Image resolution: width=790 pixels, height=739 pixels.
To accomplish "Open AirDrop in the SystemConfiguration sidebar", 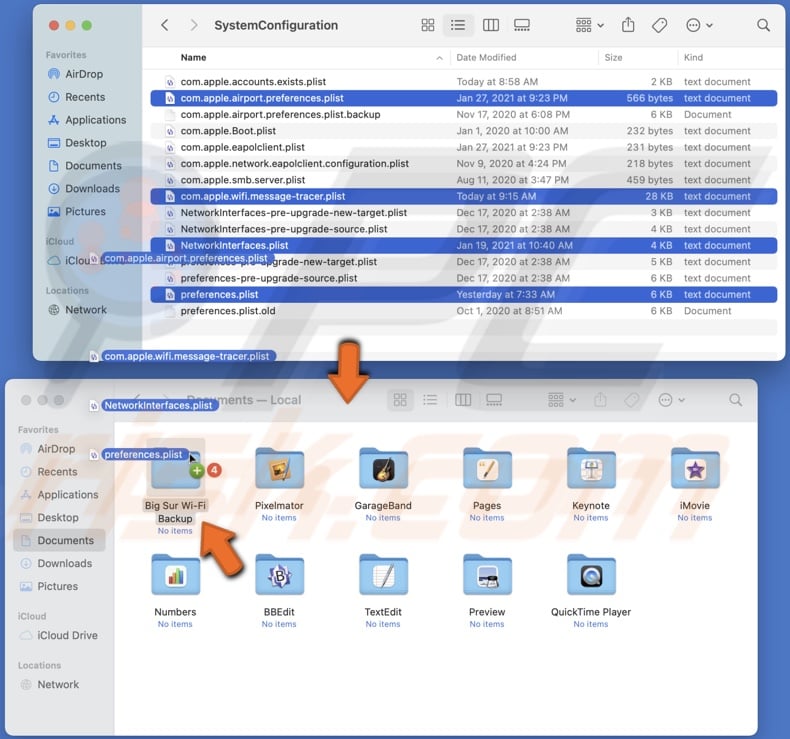I will (75, 74).
